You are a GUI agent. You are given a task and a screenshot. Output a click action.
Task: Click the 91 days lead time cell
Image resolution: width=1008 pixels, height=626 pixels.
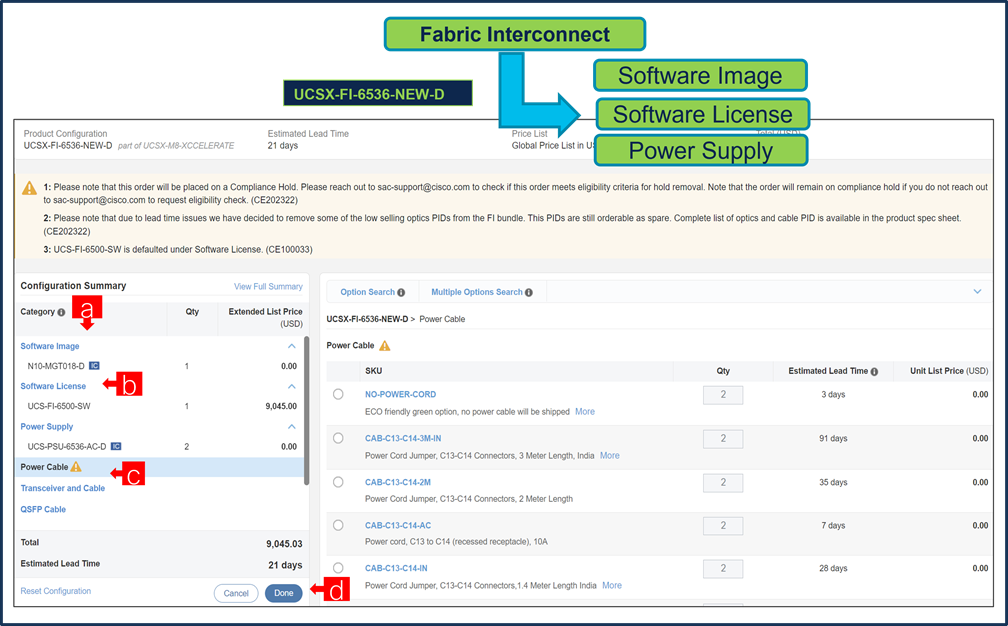tap(833, 438)
